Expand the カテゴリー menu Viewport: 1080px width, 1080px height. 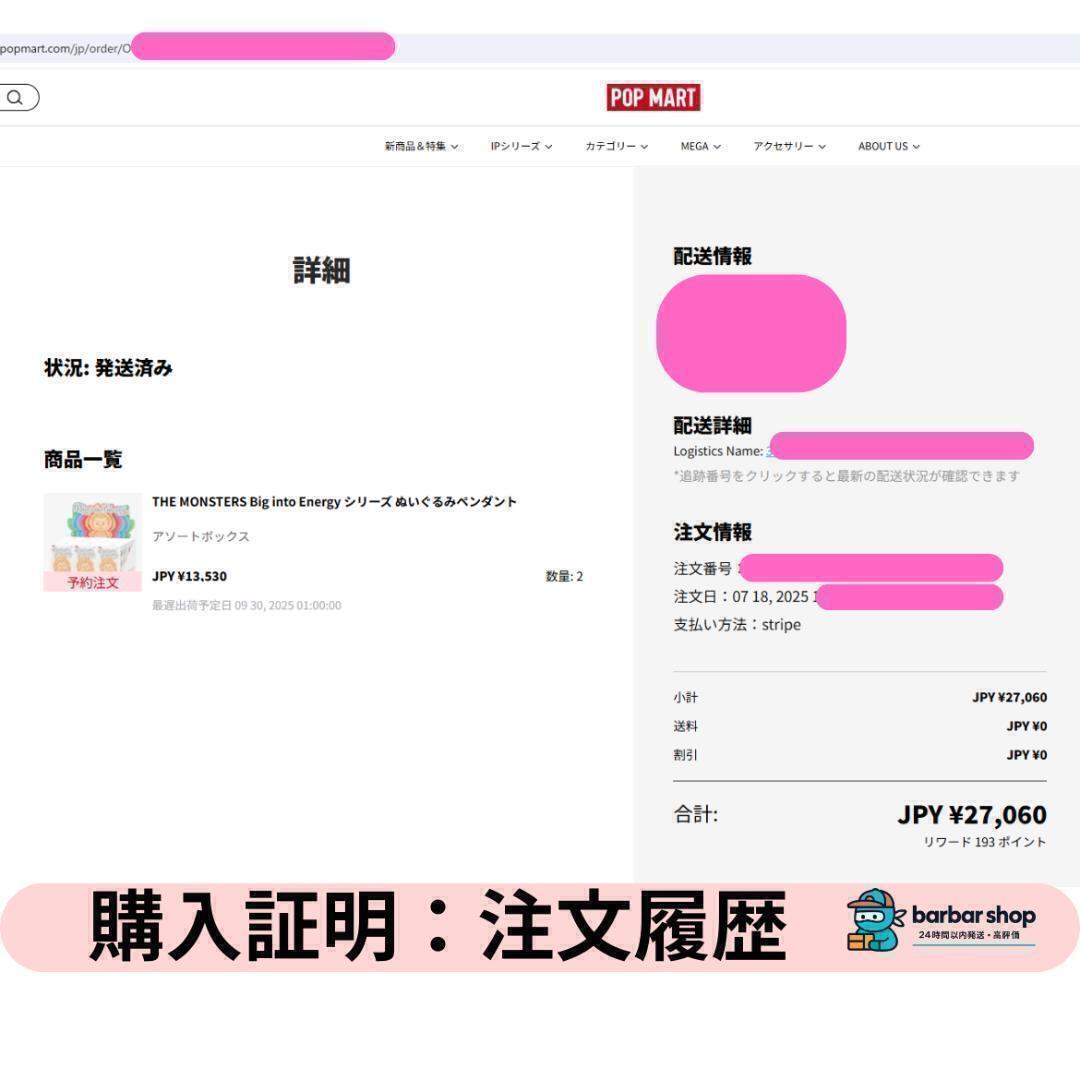pyautogui.click(x=616, y=146)
